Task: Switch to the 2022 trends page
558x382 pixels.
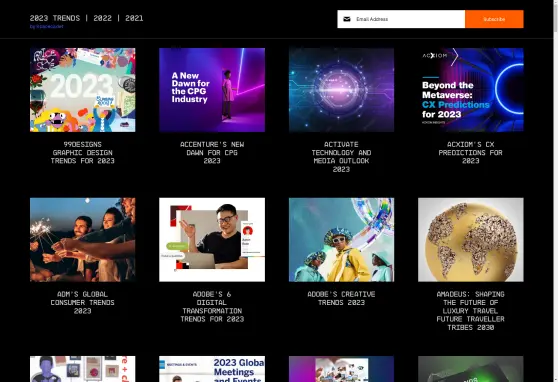Action: pos(102,18)
